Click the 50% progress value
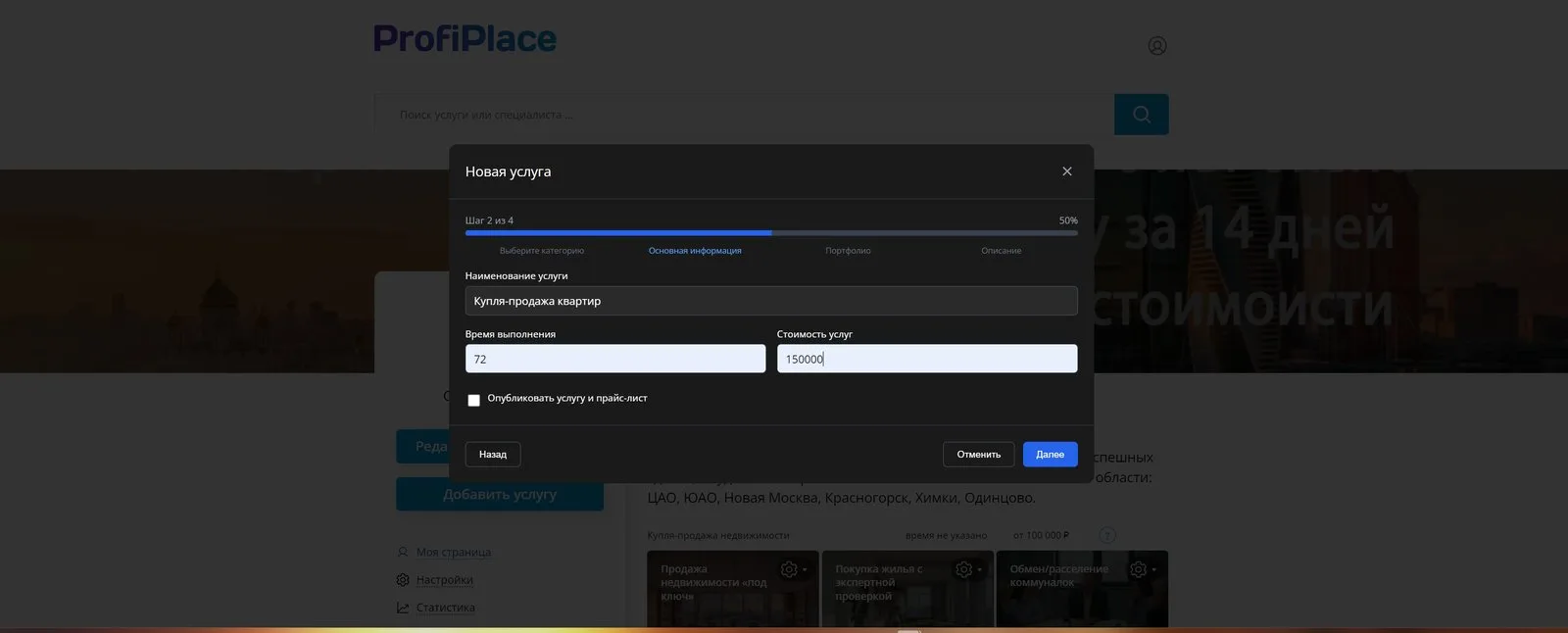This screenshot has height=633, width=1568. pyautogui.click(x=1068, y=220)
